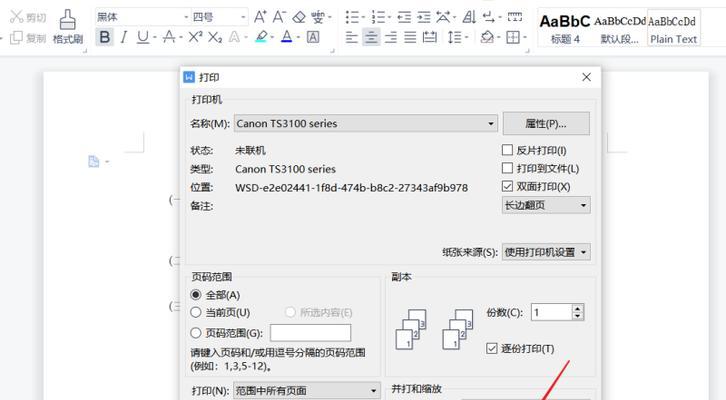Decrease copies with the down stepper
This screenshot has height=400, width=726.
(x=577, y=317)
